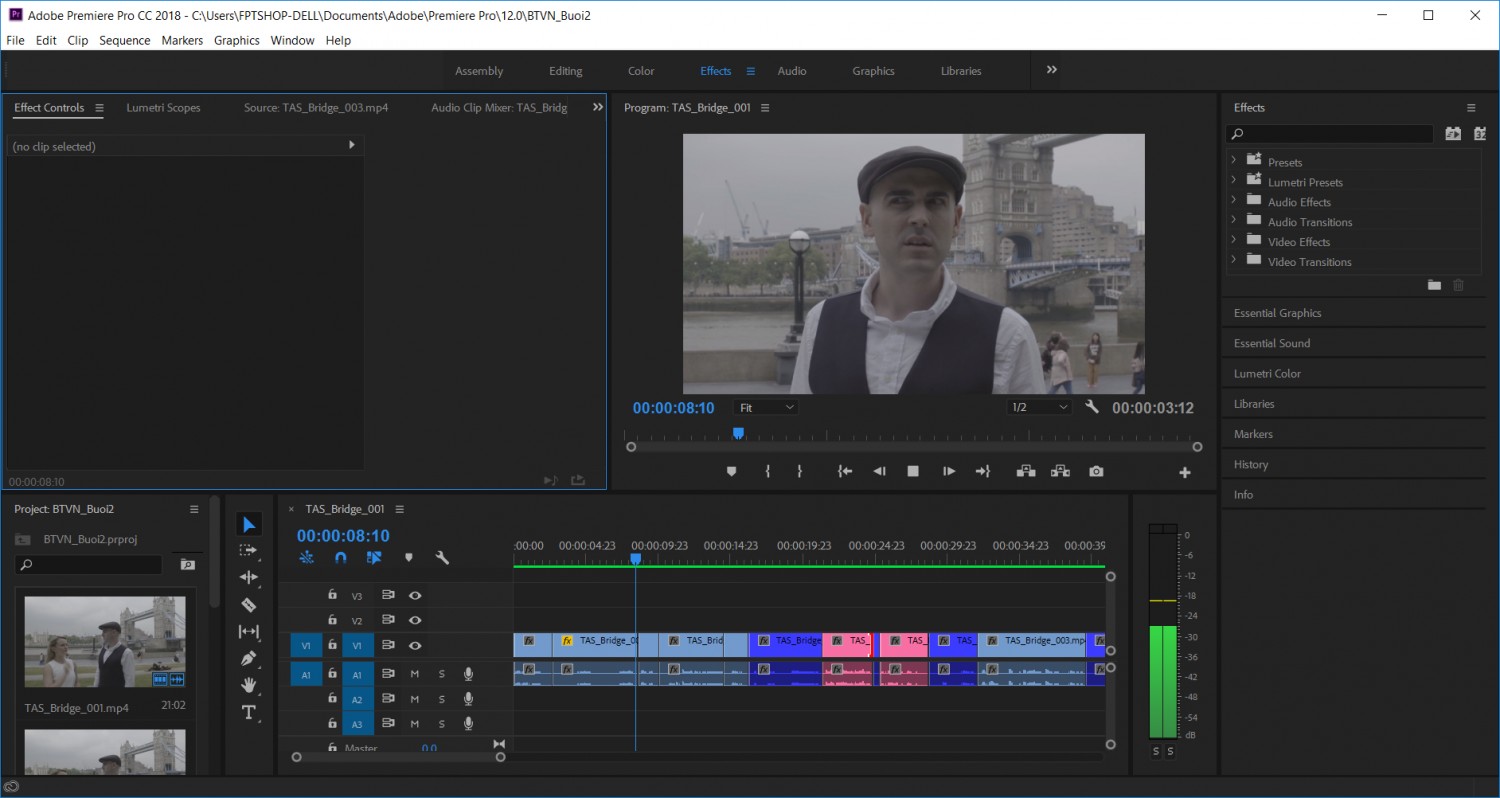Screen dimensions: 1500x798
Task: Open the 1/2 playback resolution dropdown
Action: [1039, 408]
